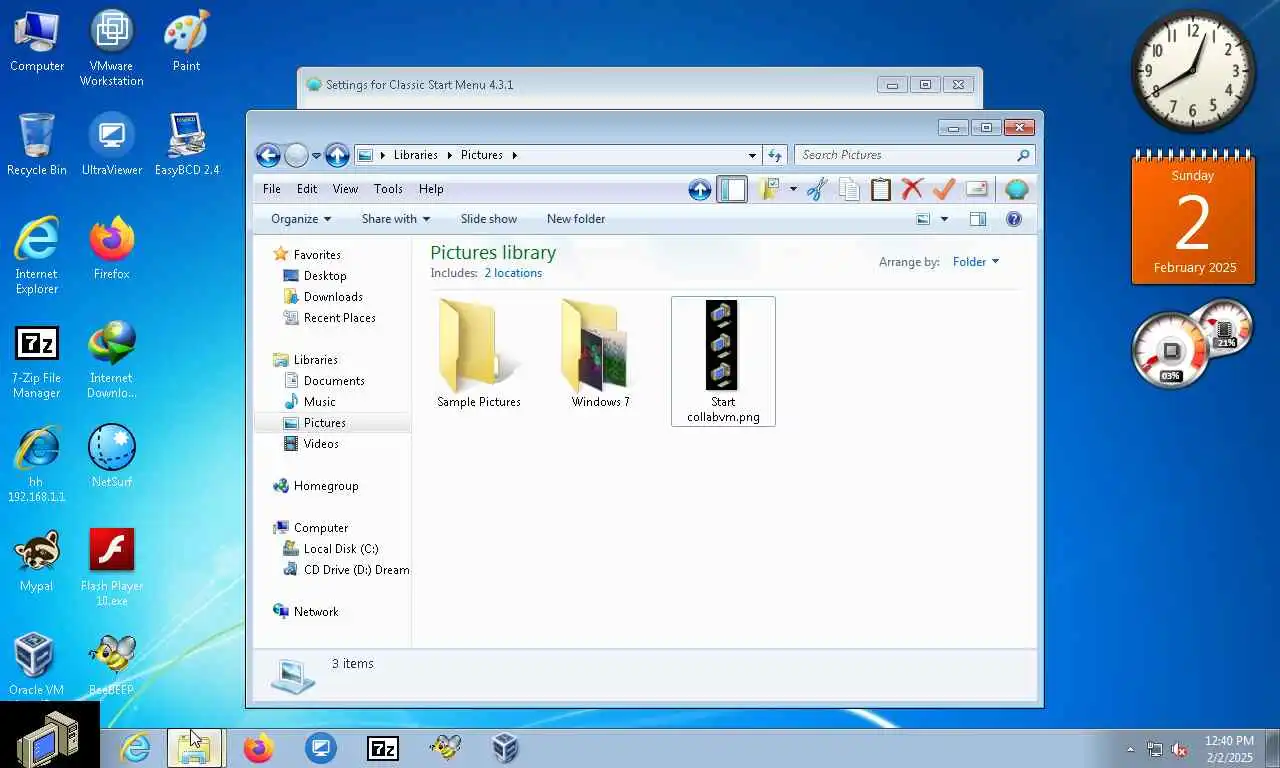
Task: Click the magnifier icon in search box
Action: point(1023,155)
